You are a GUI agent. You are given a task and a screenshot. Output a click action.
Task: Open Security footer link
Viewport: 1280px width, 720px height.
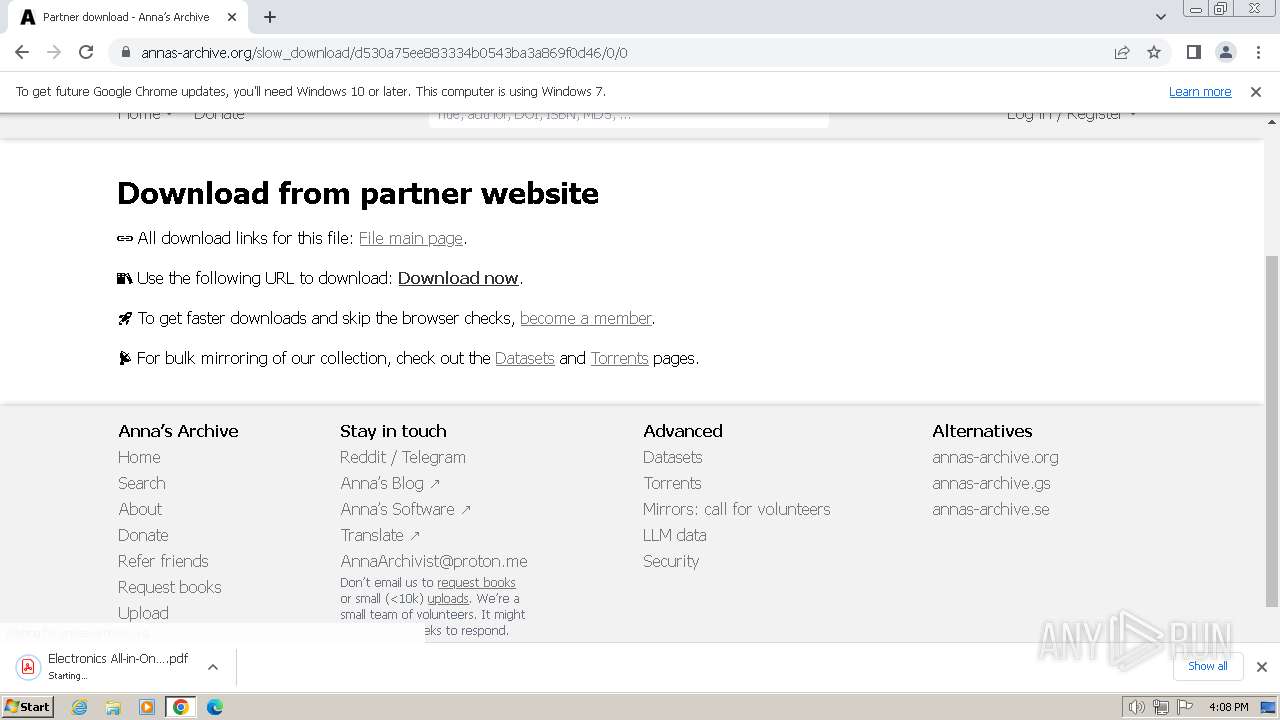(671, 561)
